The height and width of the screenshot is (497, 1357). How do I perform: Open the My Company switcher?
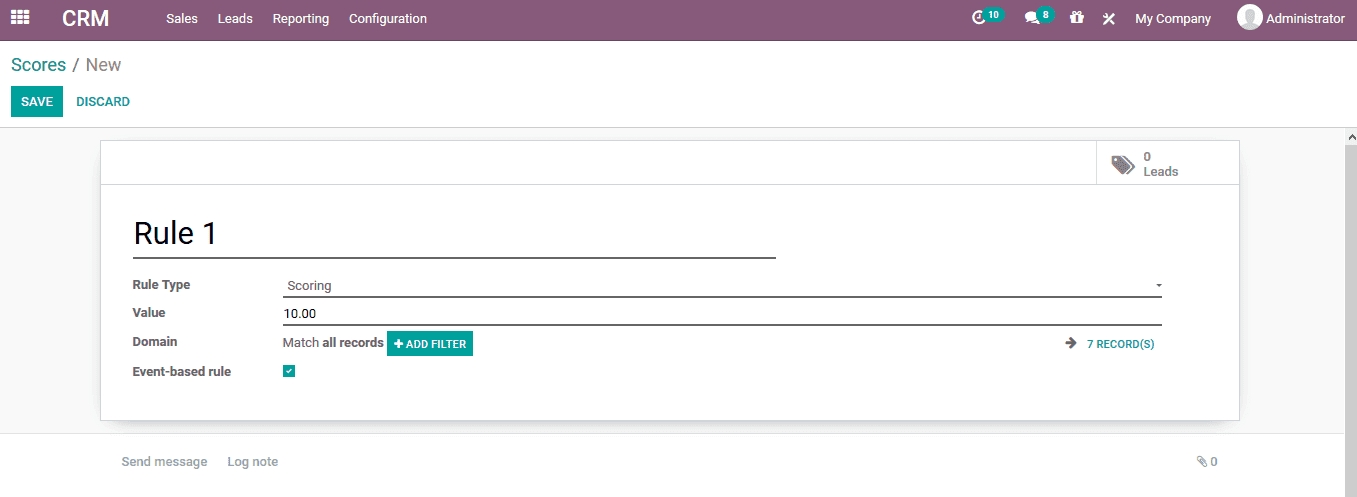[1172, 19]
